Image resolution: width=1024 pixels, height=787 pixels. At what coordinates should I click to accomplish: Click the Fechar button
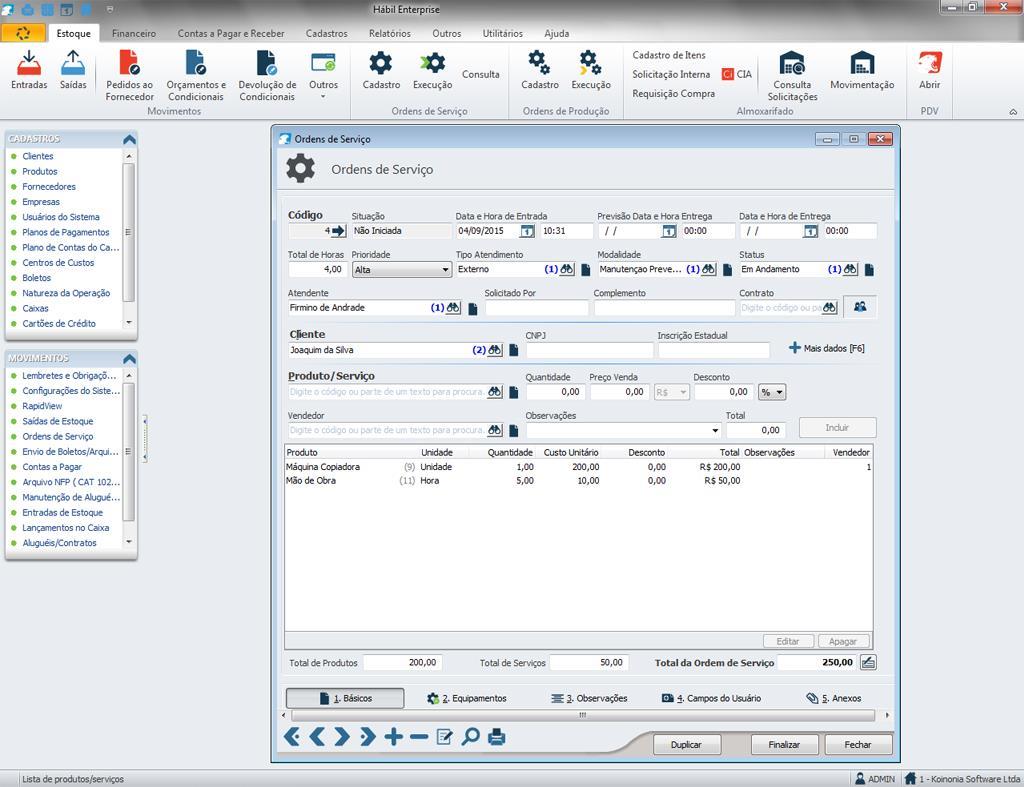(858, 745)
